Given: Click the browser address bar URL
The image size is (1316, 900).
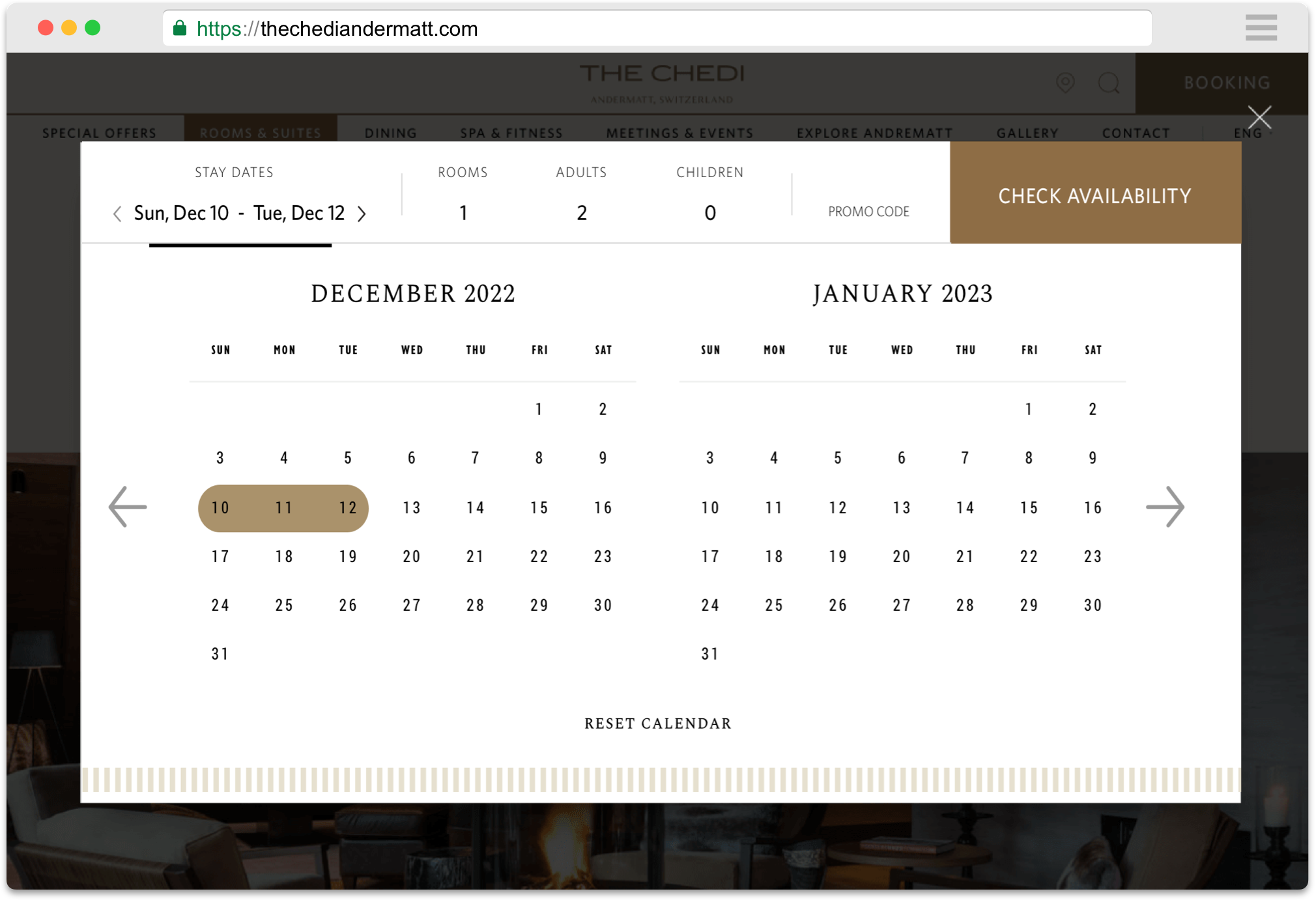Looking at the screenshot, I should click(369, 29).
